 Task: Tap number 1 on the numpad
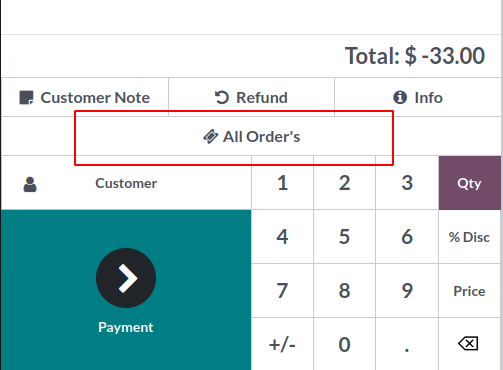[282, 183]
